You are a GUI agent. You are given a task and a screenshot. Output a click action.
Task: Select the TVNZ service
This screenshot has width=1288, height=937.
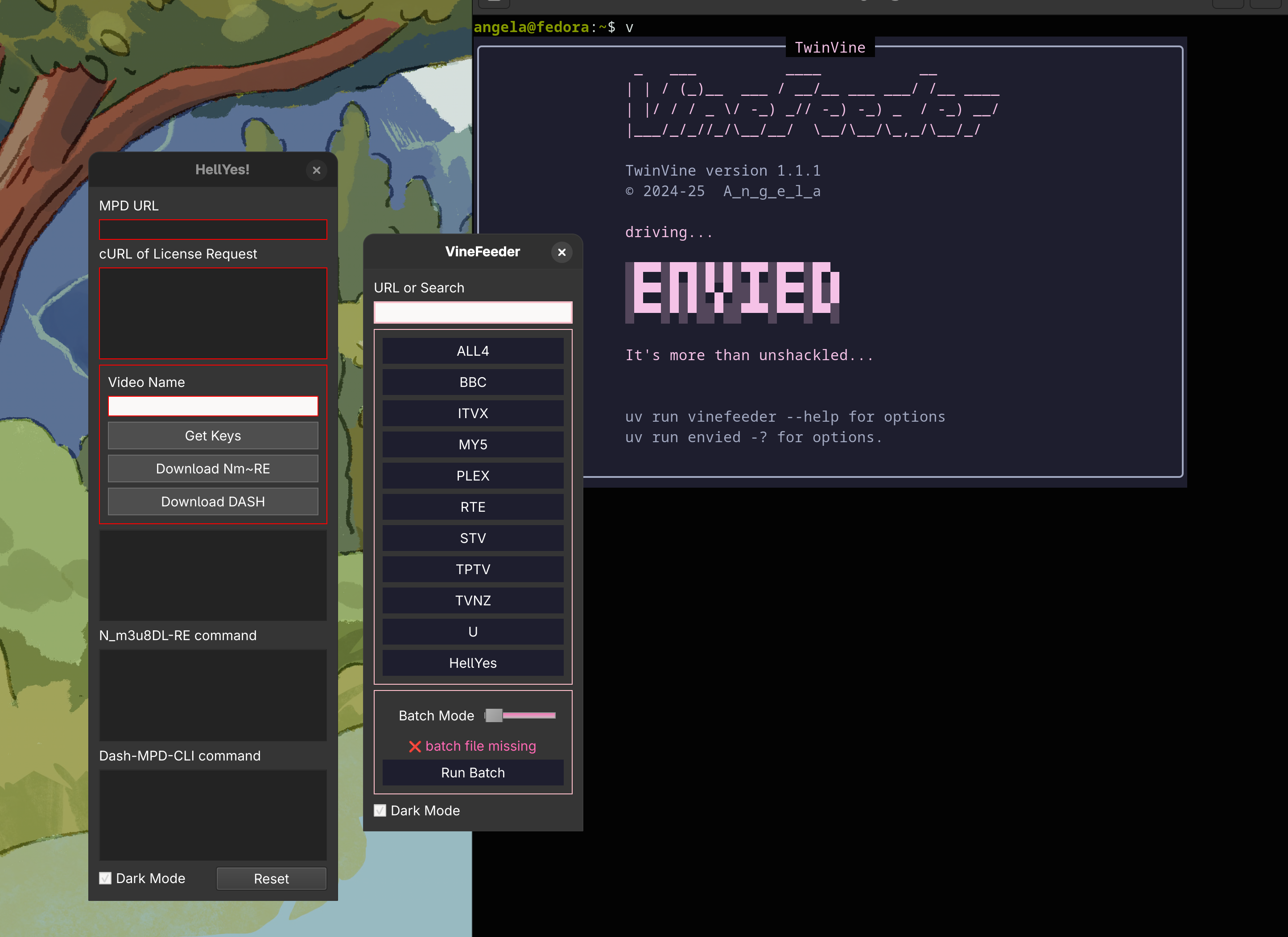point(472,601)
